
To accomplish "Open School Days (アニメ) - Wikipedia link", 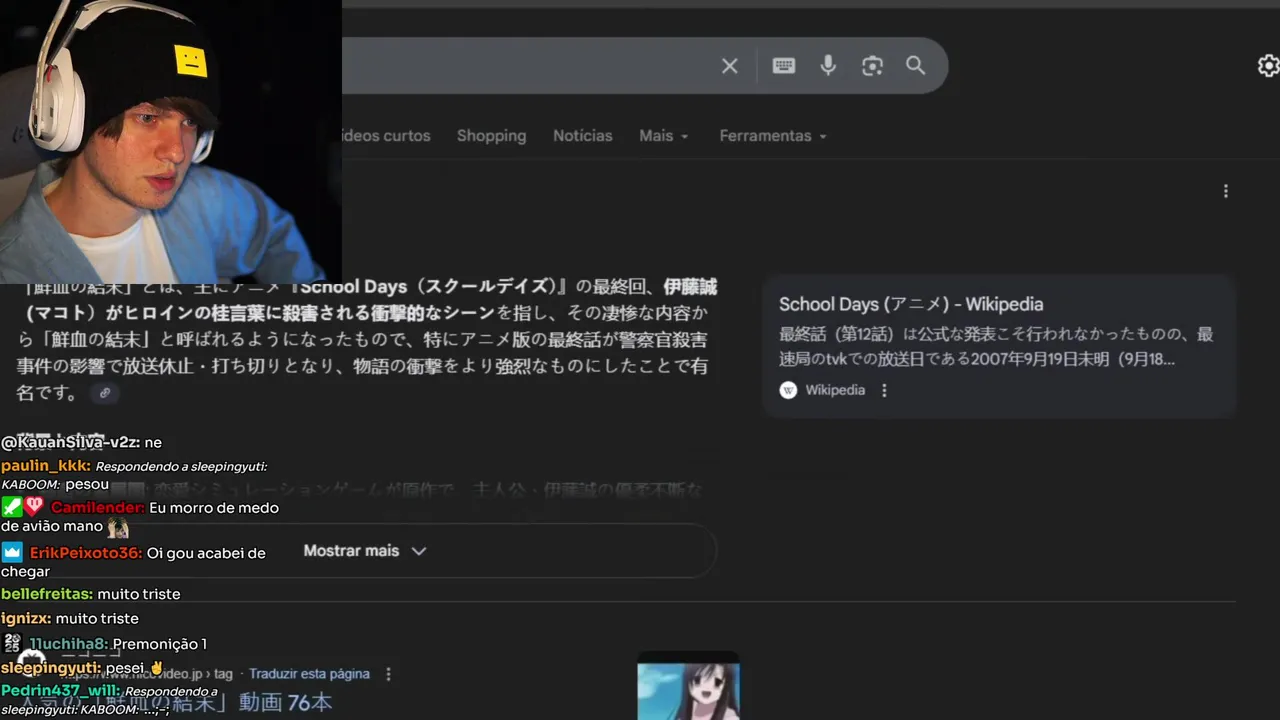I will (x=911, y=304).
